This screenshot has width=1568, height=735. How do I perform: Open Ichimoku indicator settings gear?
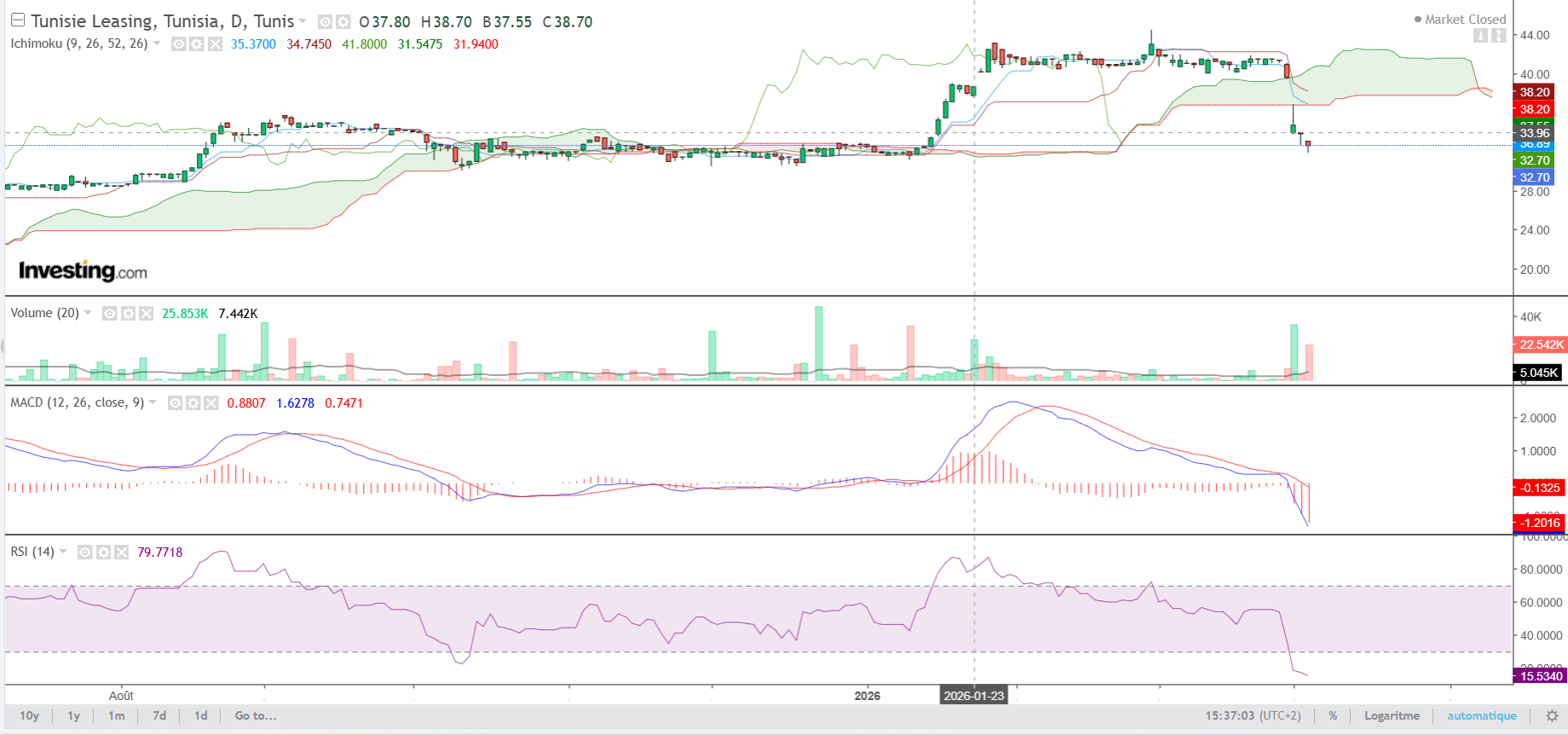(x=197, y=44)
